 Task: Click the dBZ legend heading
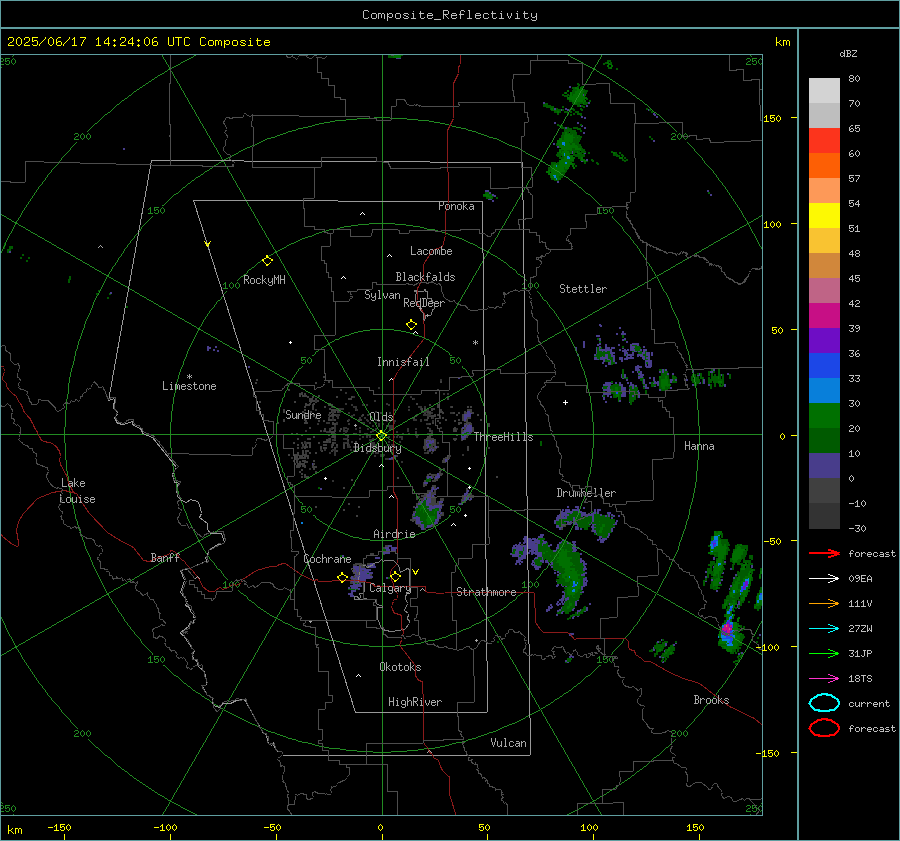pyautogui.click(x=848, y=53)
